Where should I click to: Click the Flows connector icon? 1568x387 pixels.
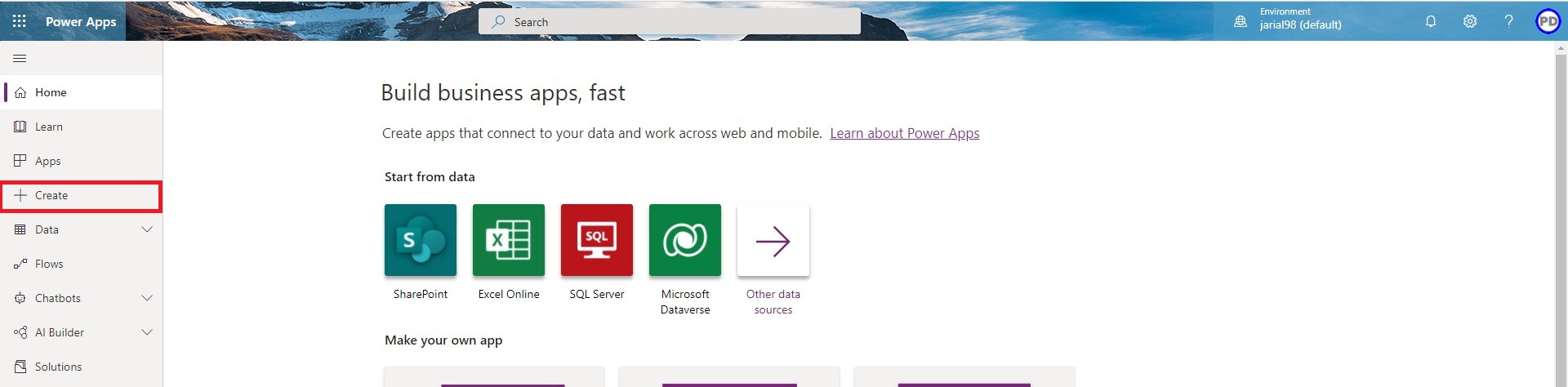coord(20,264)
